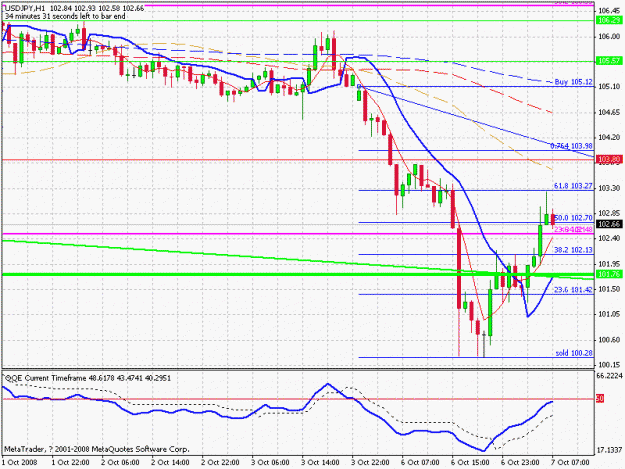Click the 6 Oct 07:00 time axis label
Screen dimensions: 625x469
click(420, 463)
